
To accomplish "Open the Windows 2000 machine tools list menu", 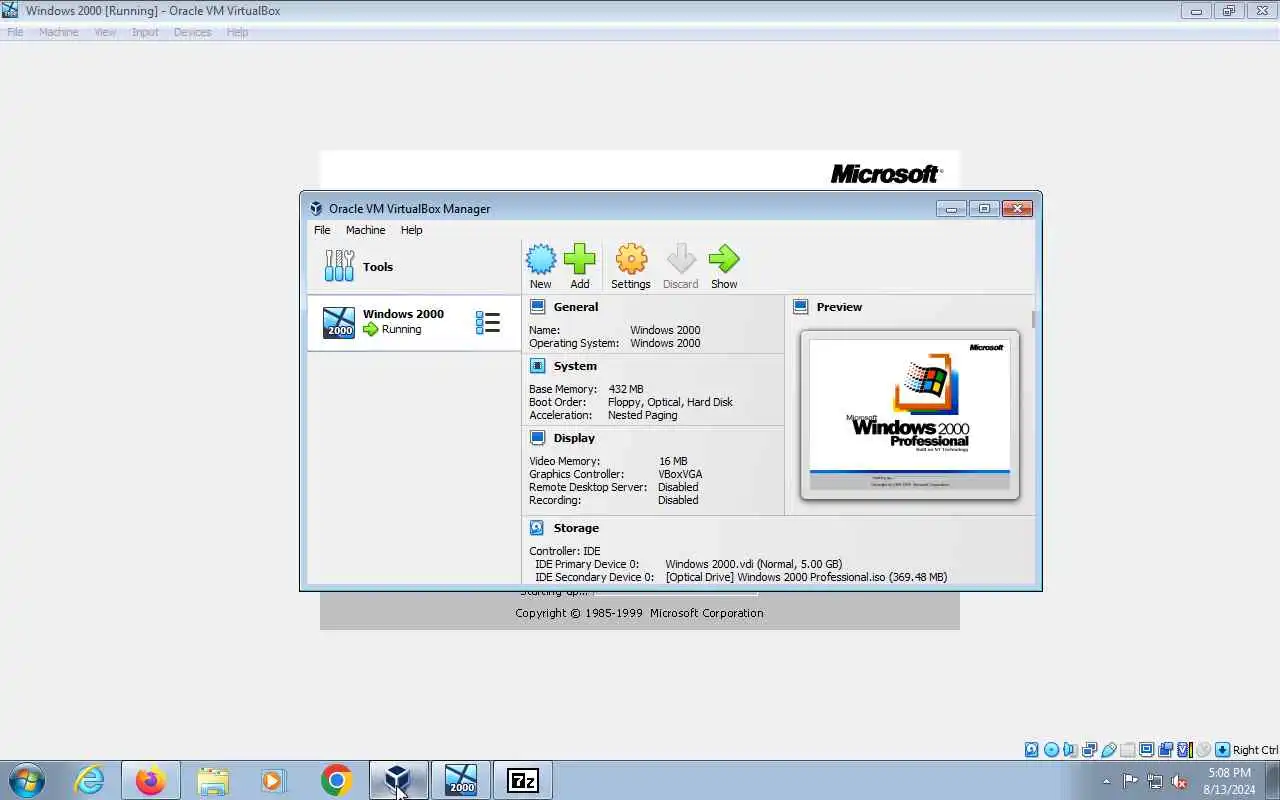I will pyautogui.click(x=488, y=322).
